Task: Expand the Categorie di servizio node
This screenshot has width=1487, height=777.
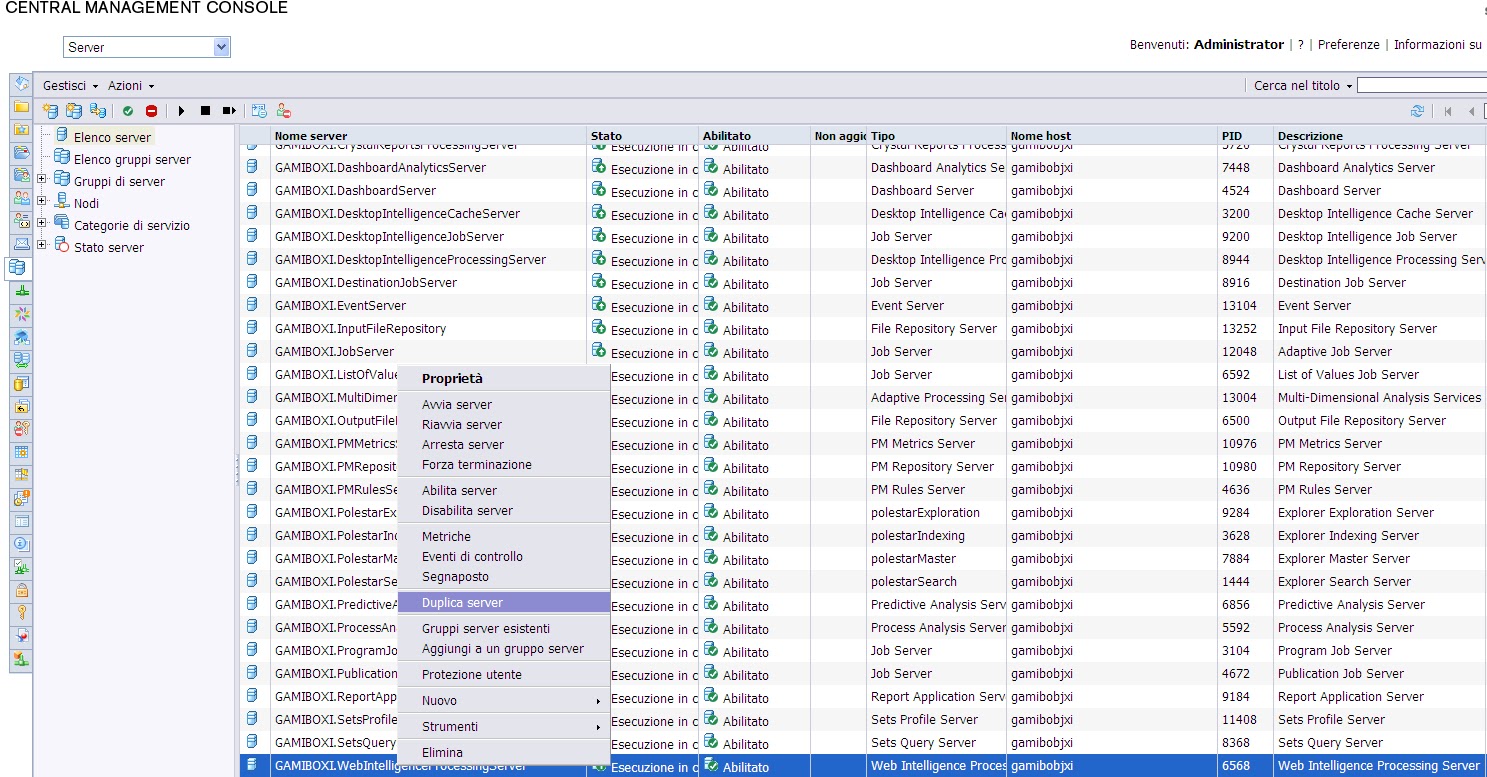Action: point(41,224)
